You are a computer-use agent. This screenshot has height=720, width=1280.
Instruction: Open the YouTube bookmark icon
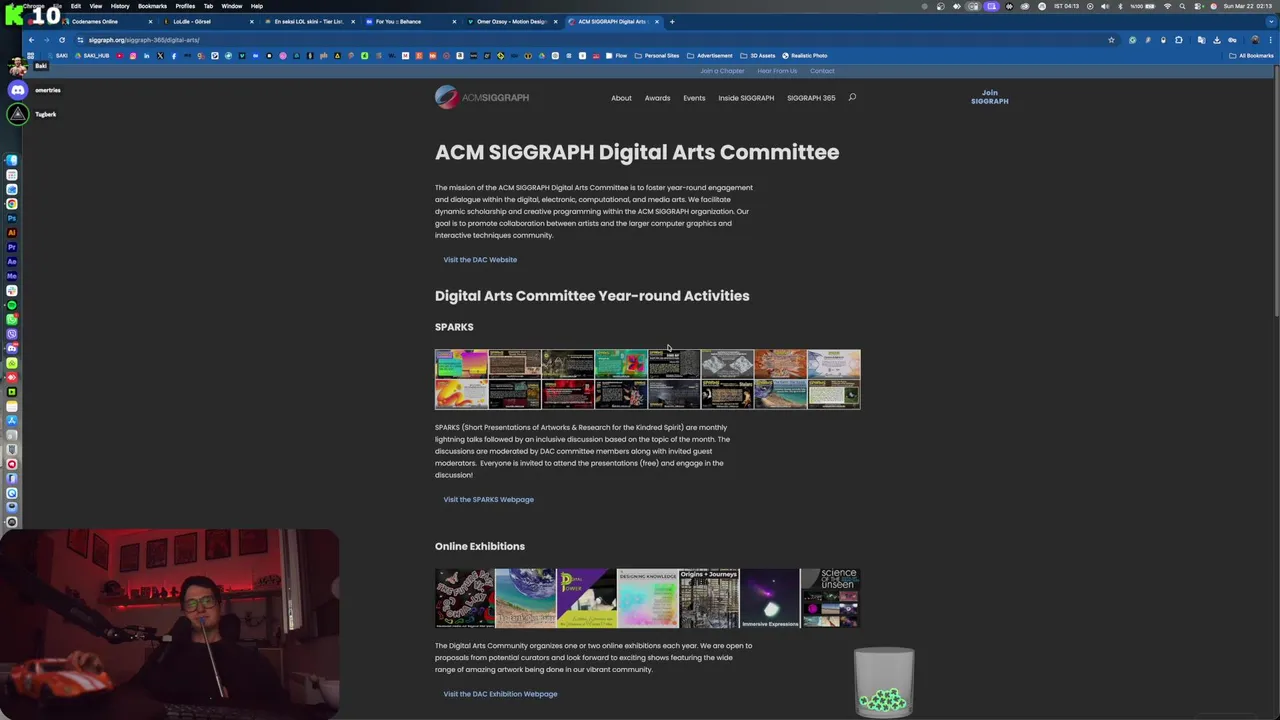point(120,55)
